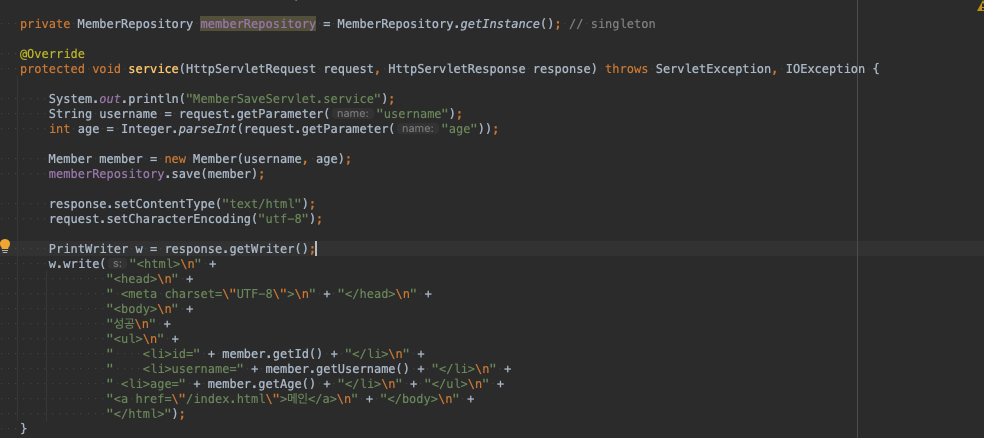This screenshot has width=984, height=438.
Task: Click the protected keyword before void service
Action: [x=52, y=68]
